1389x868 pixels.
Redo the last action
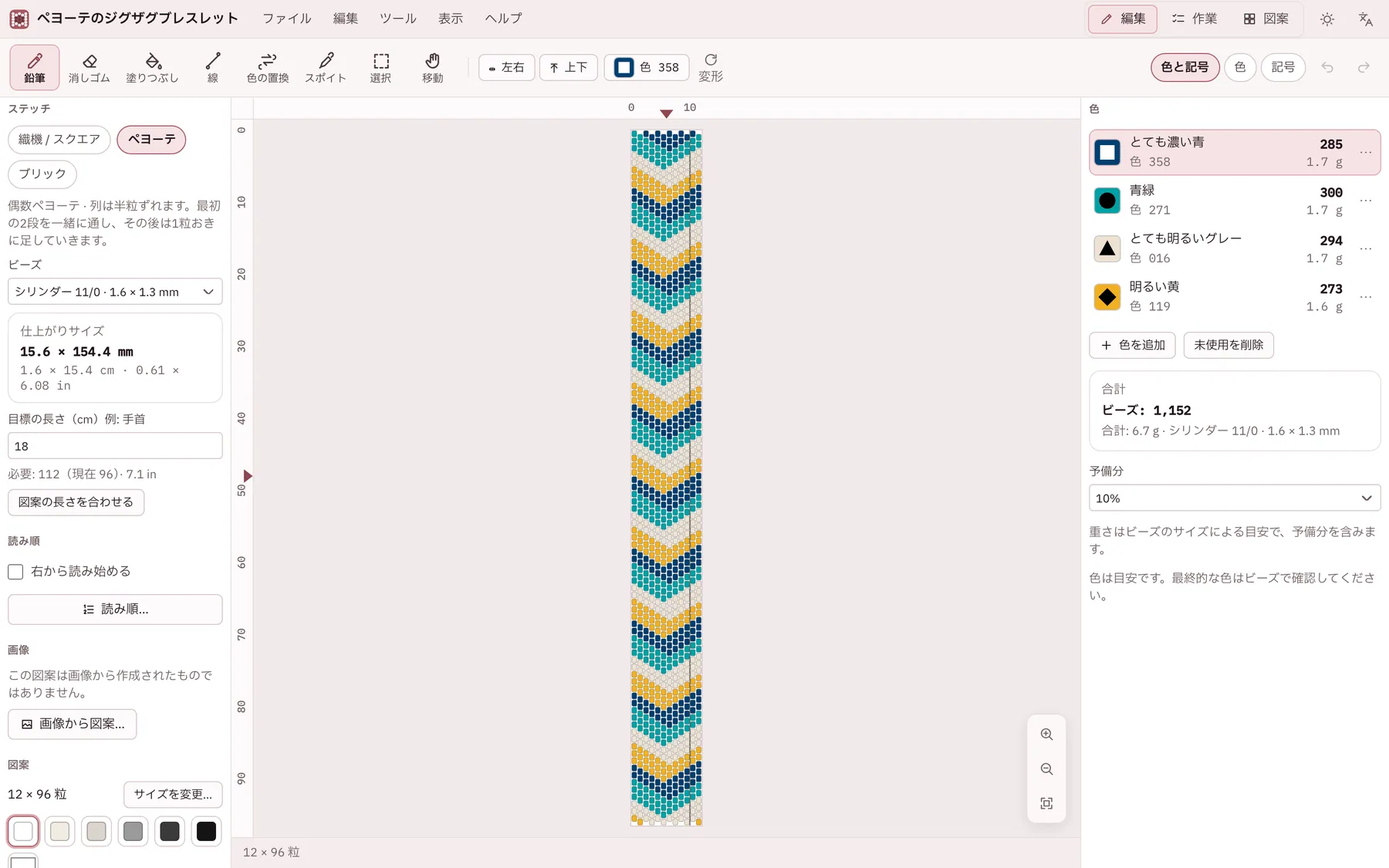point(1364,67)
